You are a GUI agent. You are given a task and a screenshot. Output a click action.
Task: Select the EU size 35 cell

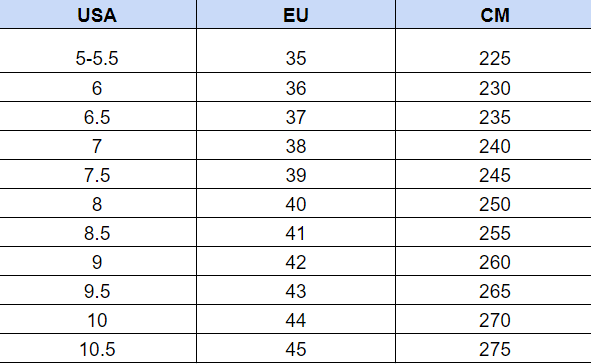pos(296,50)
